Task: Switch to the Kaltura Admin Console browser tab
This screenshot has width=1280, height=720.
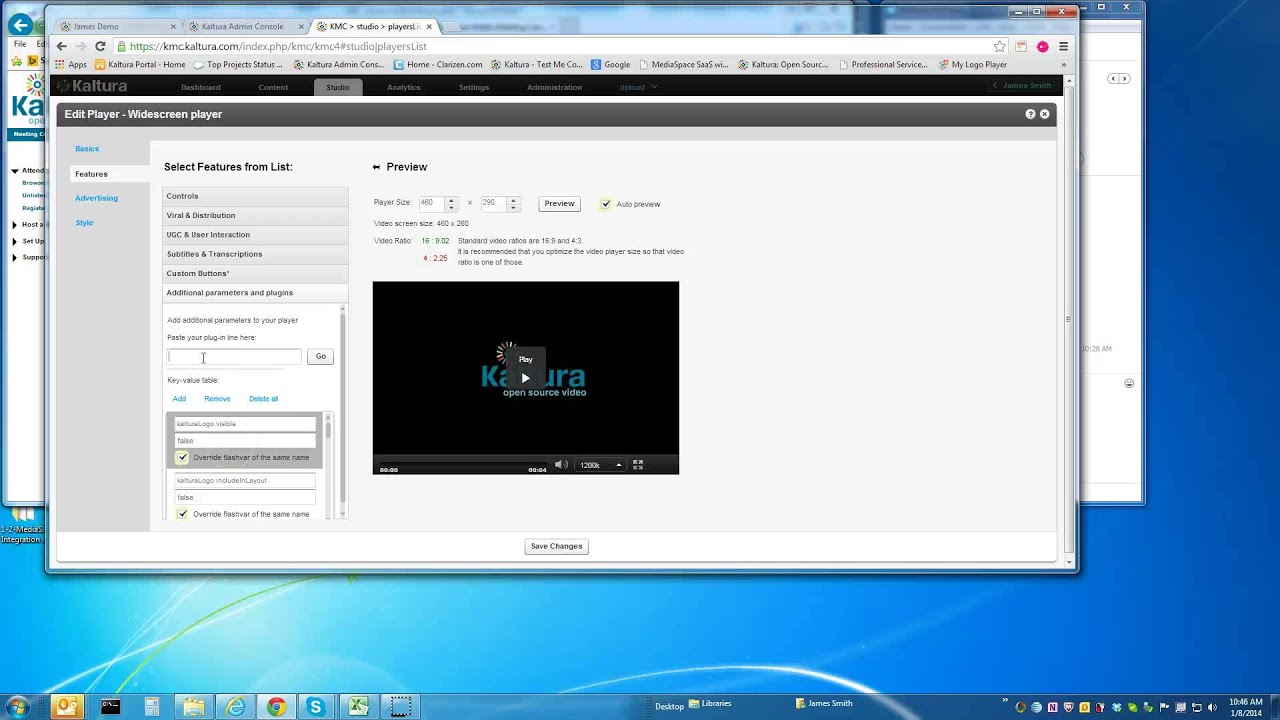Action: coord(248,26)
